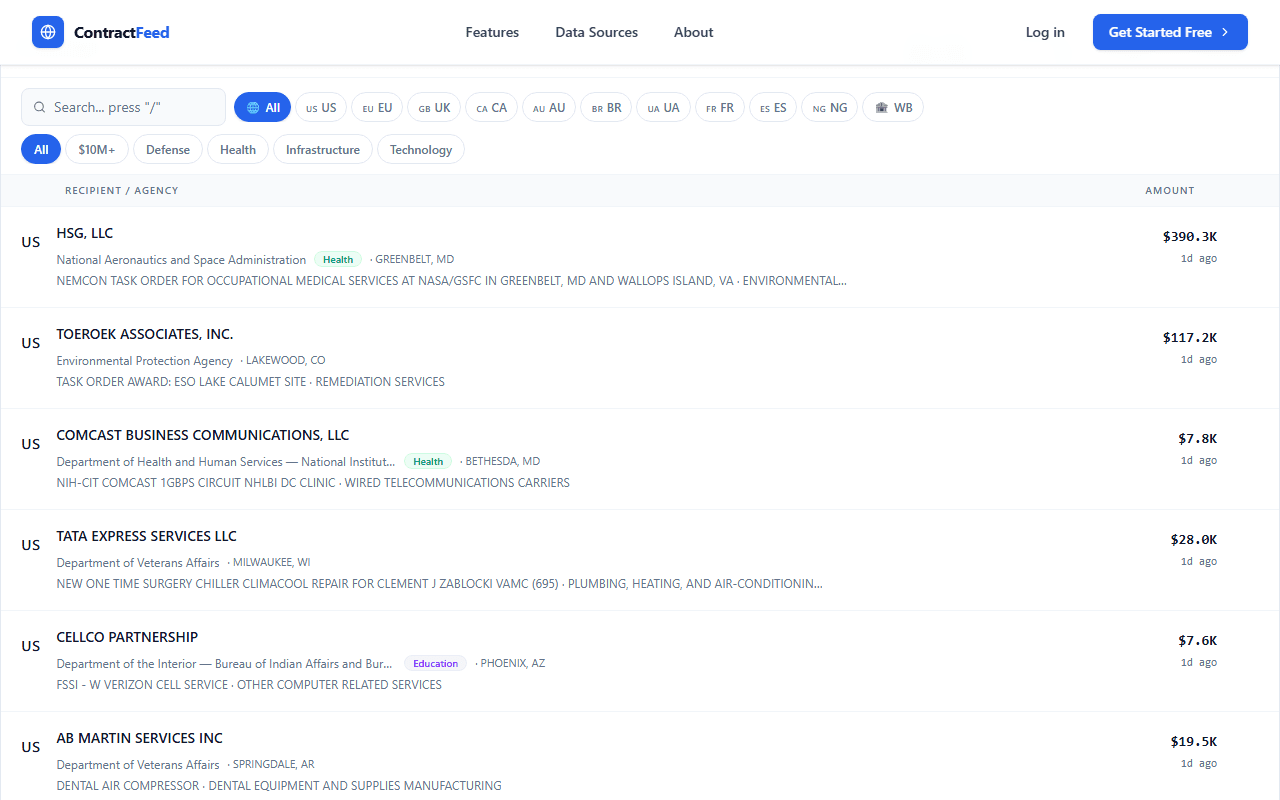
Task: Select the AU country filter
Action: [549, 107]
